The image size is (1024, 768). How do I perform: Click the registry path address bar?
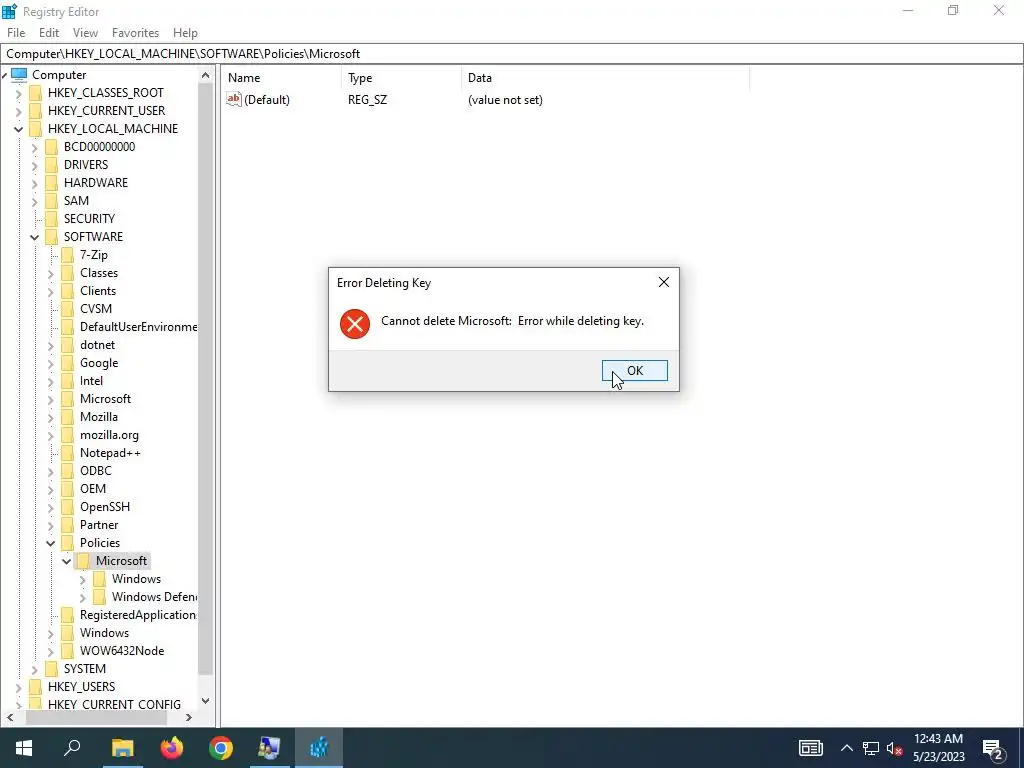512,54
